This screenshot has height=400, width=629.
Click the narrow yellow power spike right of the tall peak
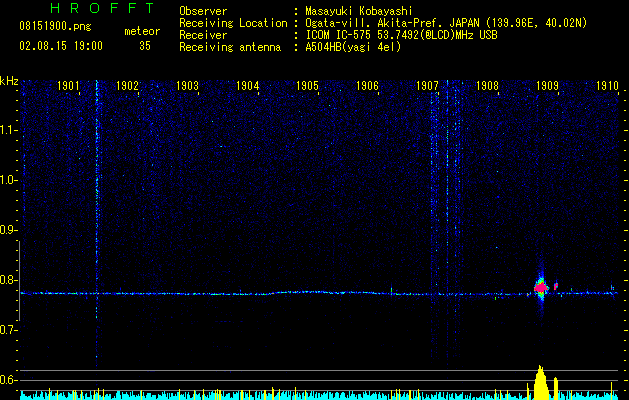coord(556,388)
